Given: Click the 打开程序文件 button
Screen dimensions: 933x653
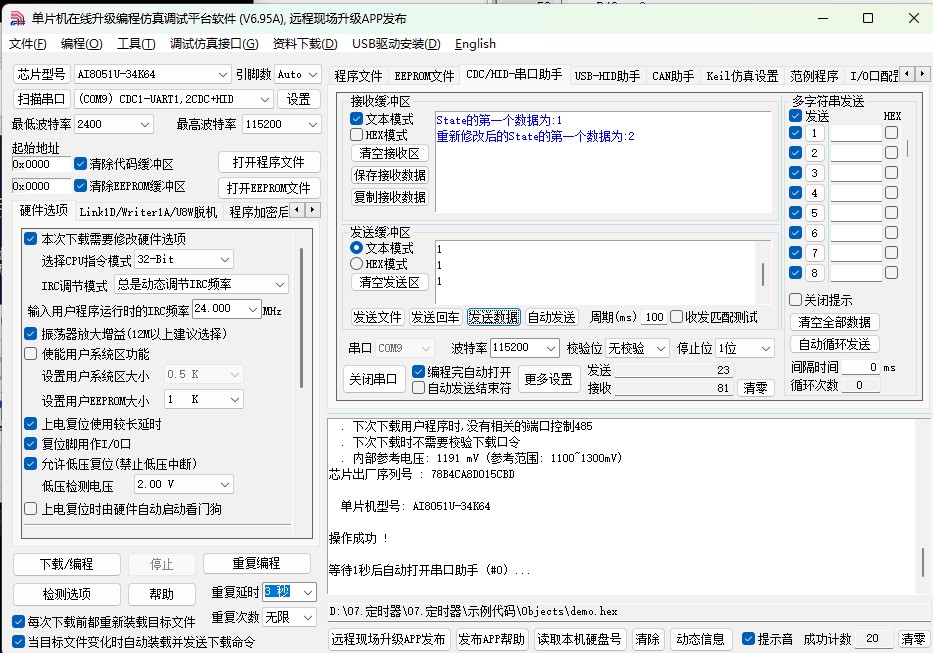Looking at the screenshot, I should coord(269,162).
